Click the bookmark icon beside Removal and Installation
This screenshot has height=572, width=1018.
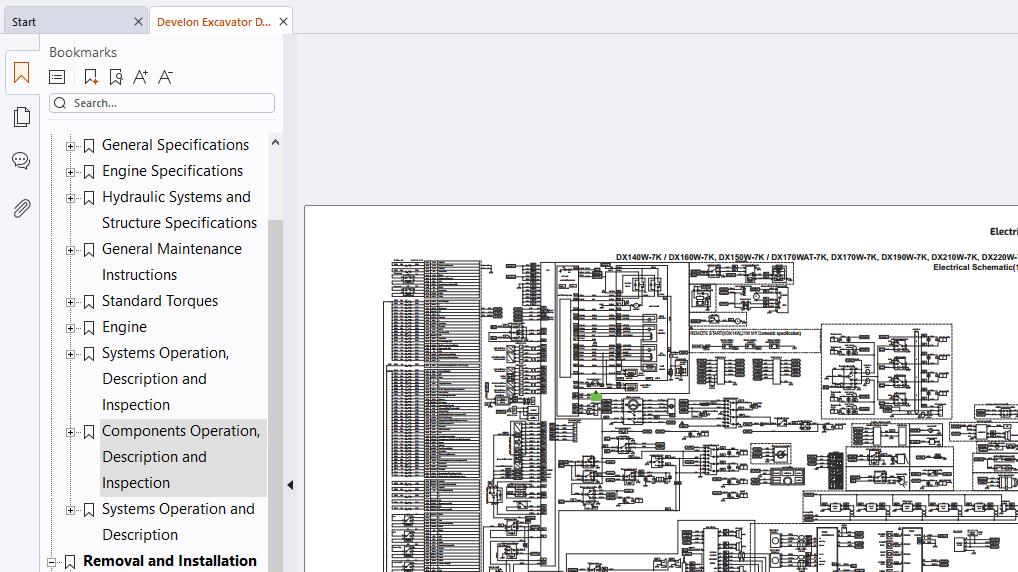(x=70, y=562)
